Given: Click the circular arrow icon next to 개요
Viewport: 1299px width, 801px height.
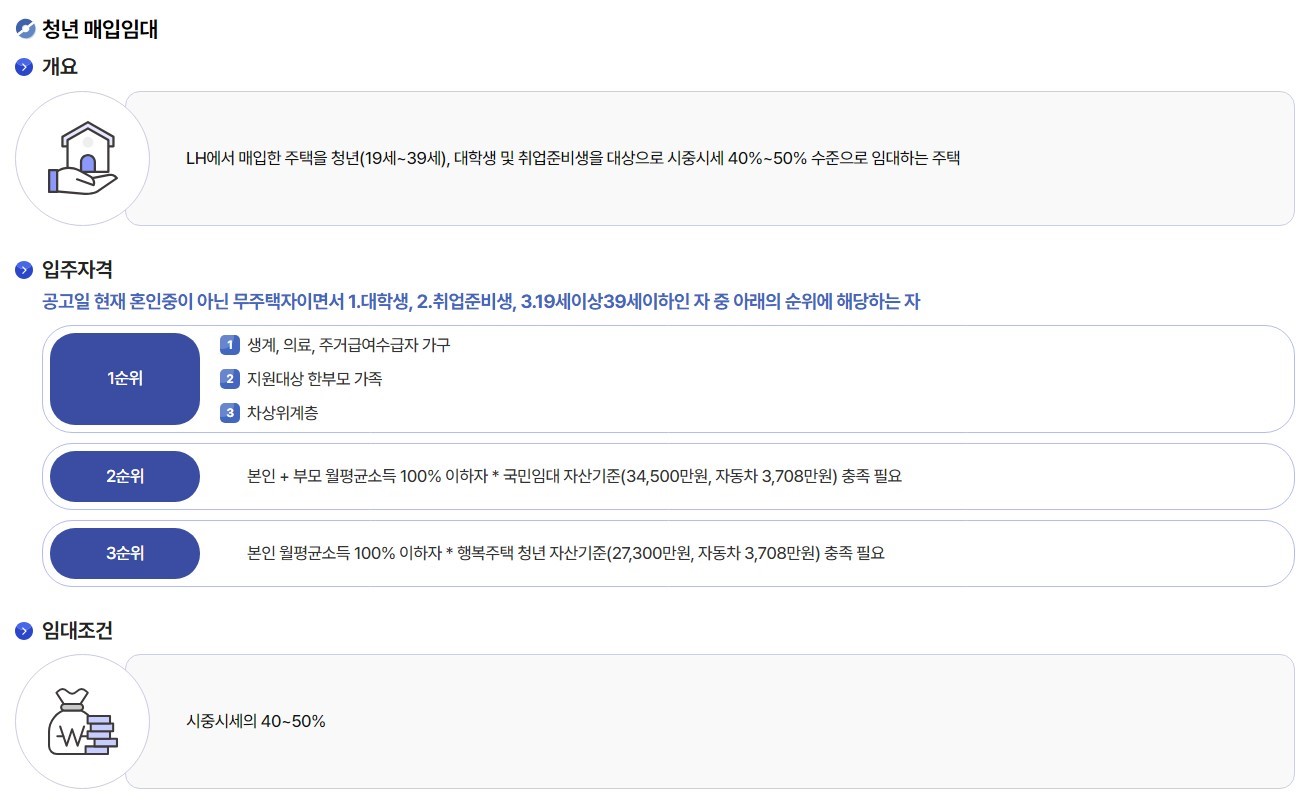Looking at the screenshot, I should click(x=22, y=67).
